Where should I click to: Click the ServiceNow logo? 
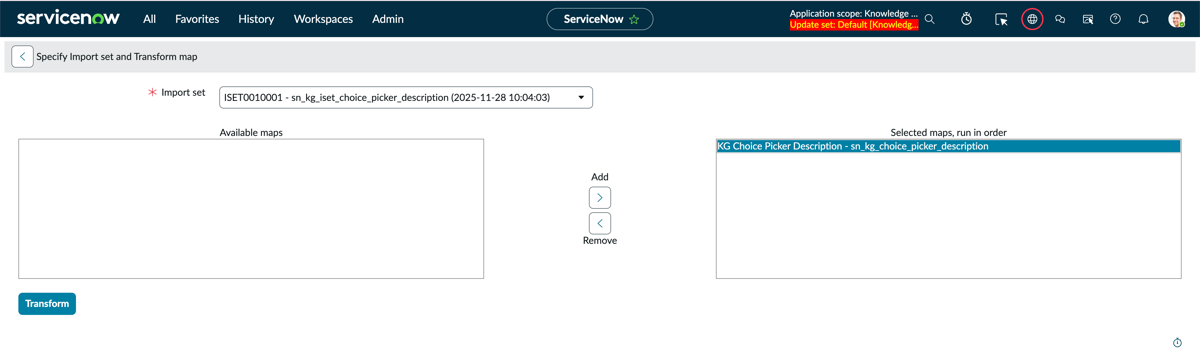tap(68, 18)
